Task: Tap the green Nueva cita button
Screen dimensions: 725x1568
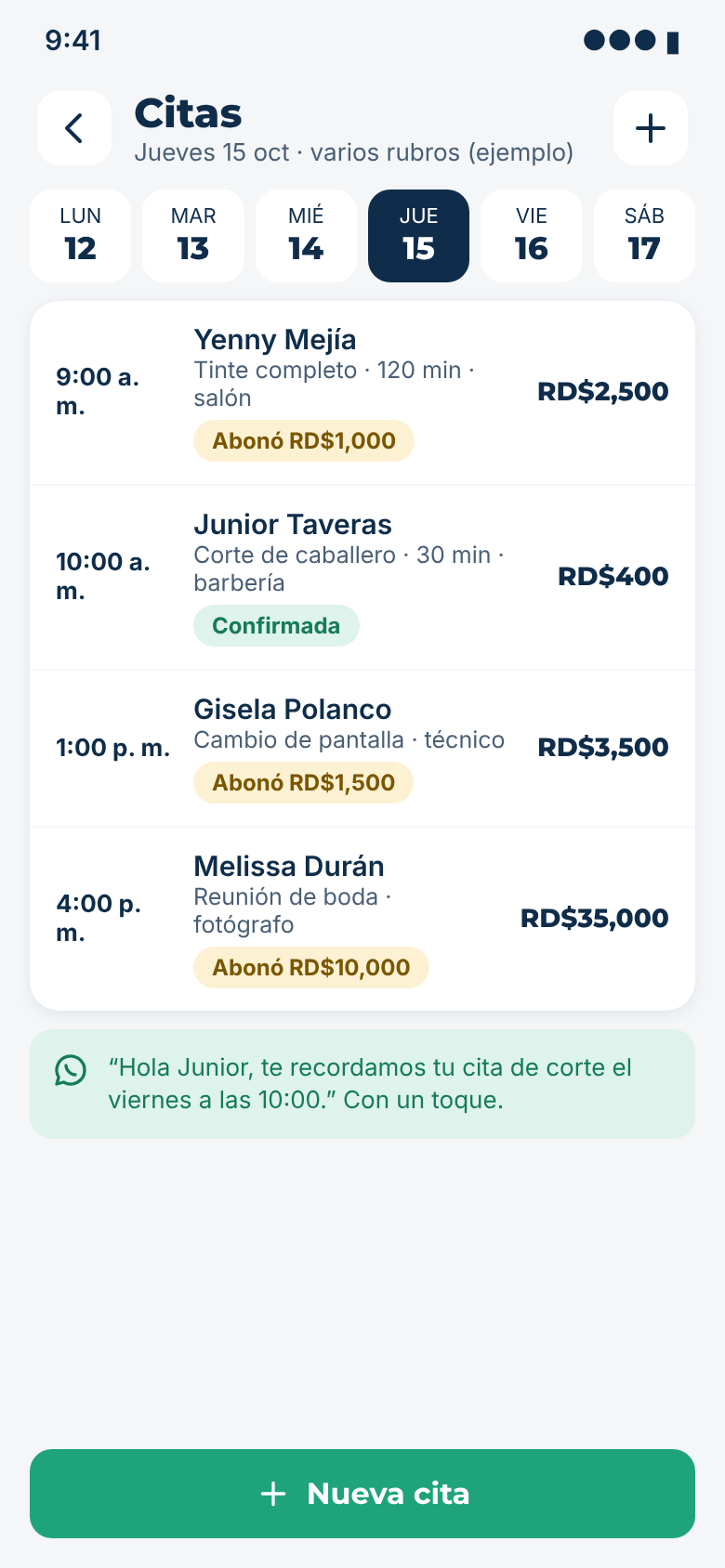Action: (x=362, y=1494)
